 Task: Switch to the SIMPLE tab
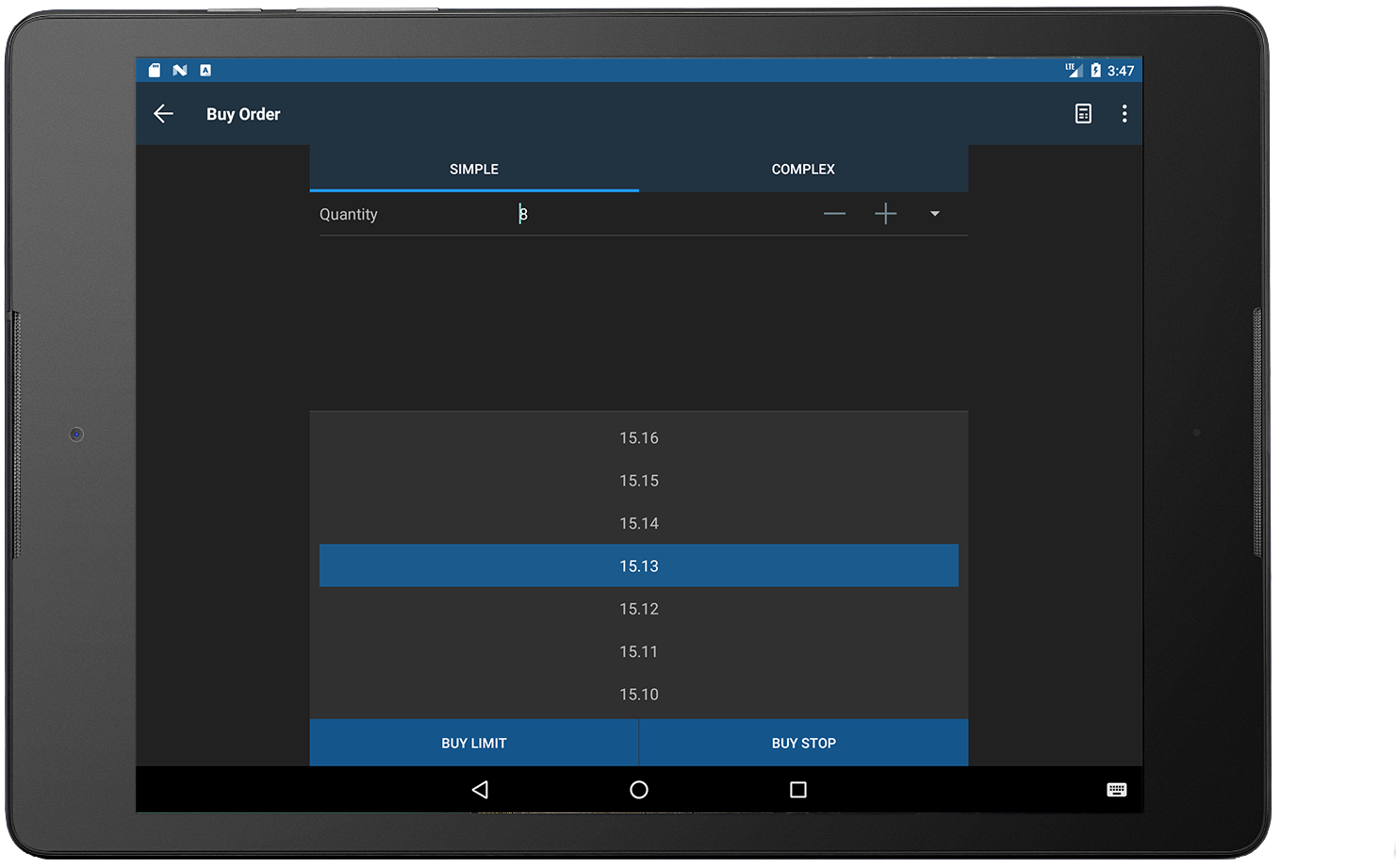click(474, 169)
